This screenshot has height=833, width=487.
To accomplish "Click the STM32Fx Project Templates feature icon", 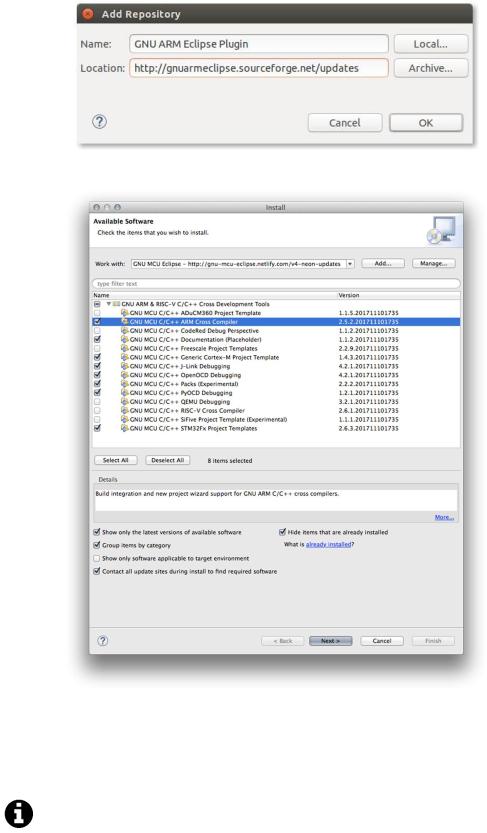I will 125,428.
